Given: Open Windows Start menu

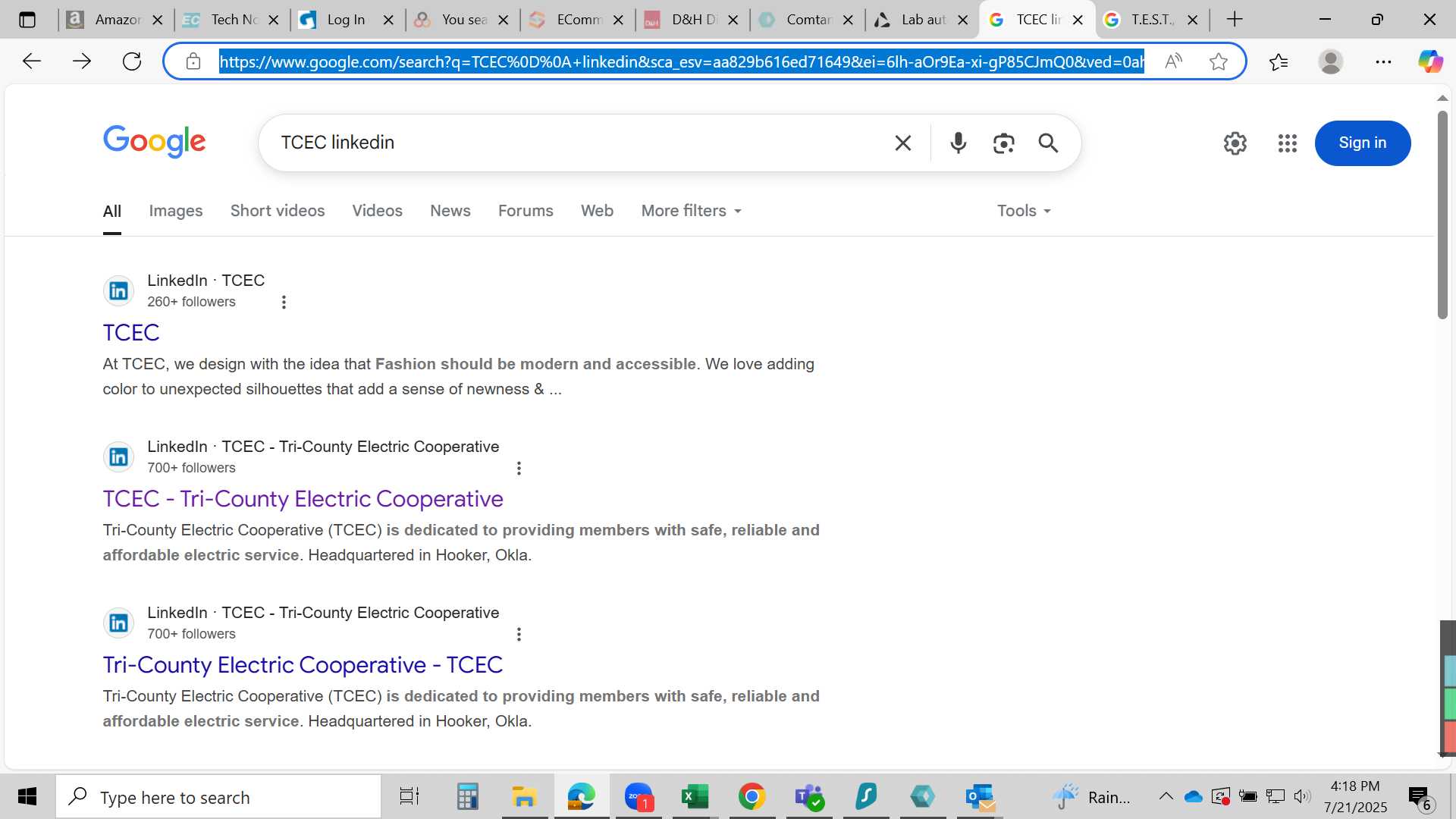Looking at the screenshot, I should coord(27,796).
